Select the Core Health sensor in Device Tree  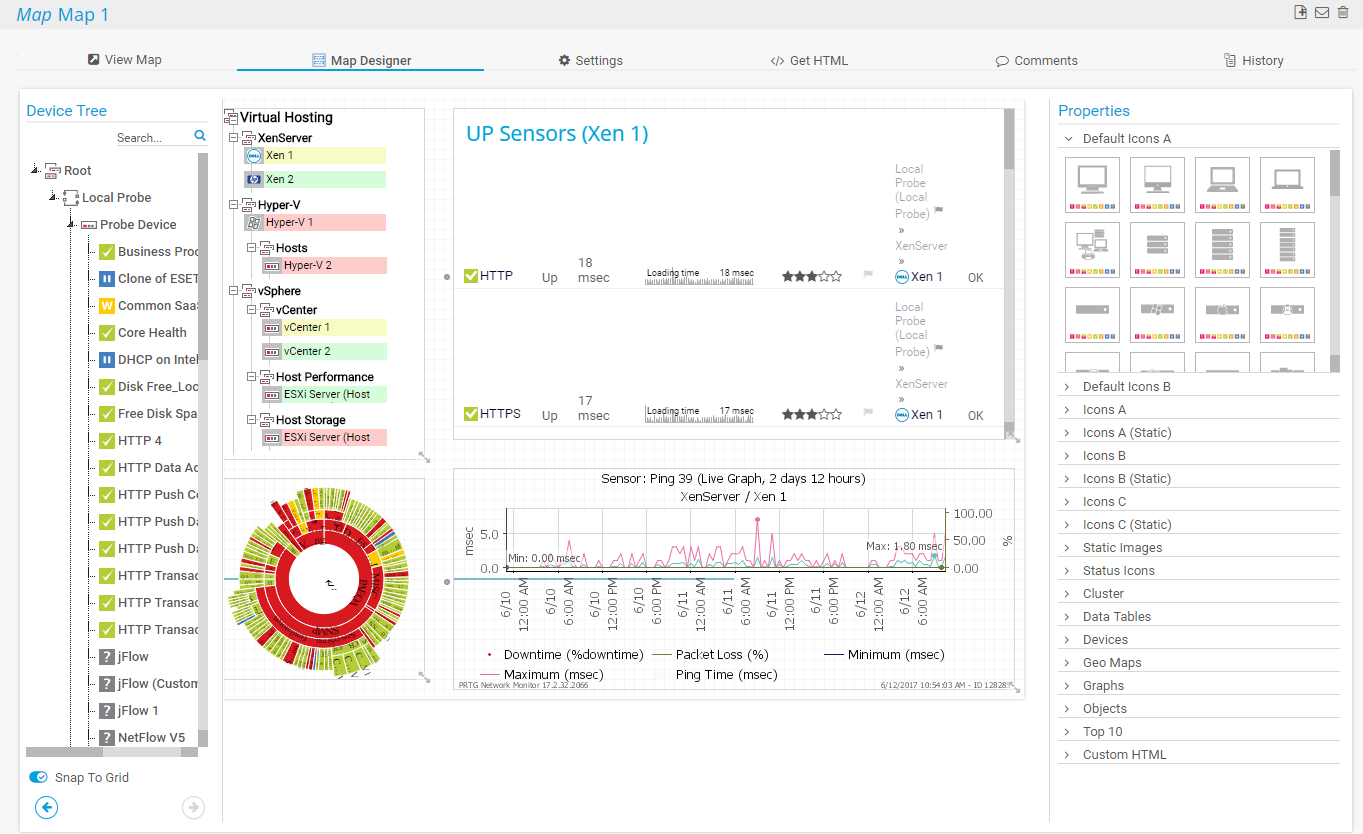(x=151, y=333)
